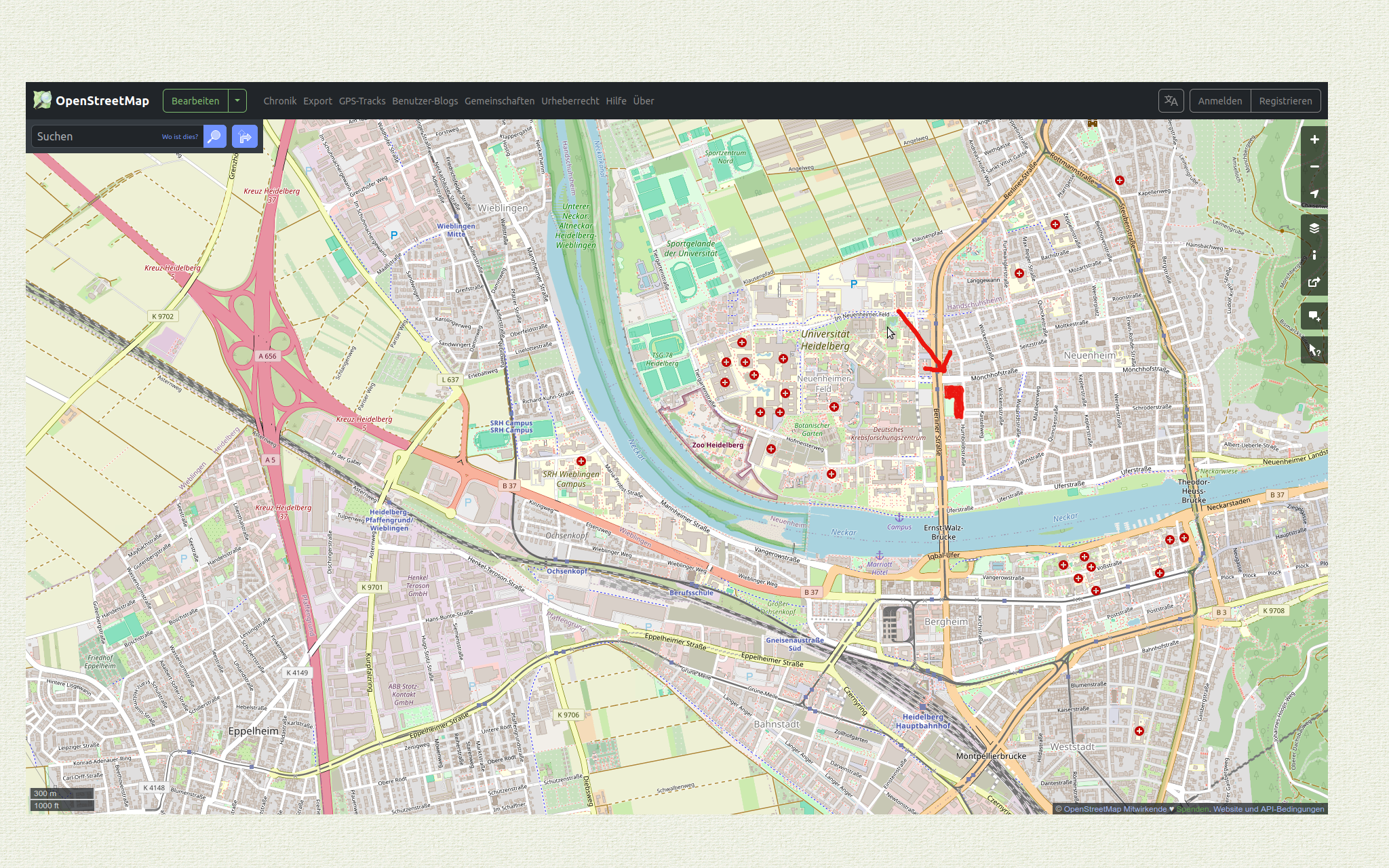The width and height of the screenshot is (1389, 868).
Task: Open the Über page
Action: [x=644, y=101]
